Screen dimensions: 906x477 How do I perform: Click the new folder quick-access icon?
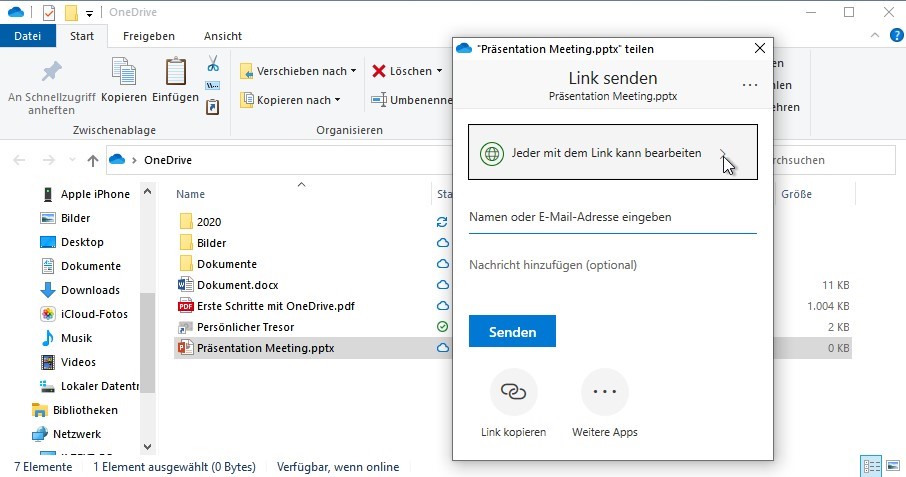pos(71,12)
